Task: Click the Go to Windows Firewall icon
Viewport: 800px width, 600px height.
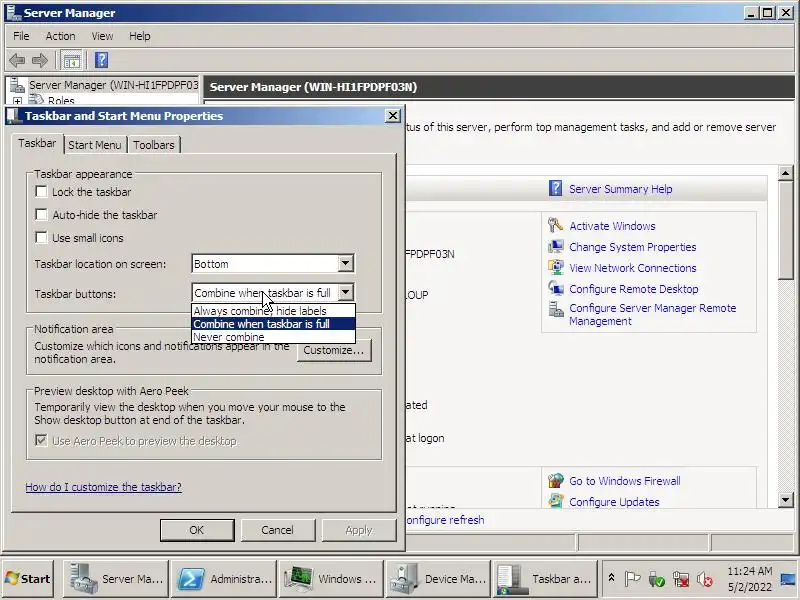Action: click(555, 481)
